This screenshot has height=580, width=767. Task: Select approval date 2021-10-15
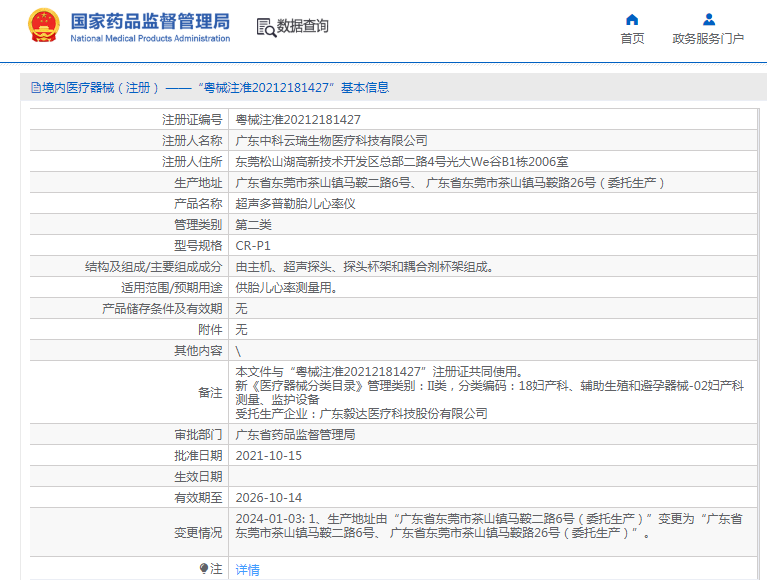click(x=269, y=456)
